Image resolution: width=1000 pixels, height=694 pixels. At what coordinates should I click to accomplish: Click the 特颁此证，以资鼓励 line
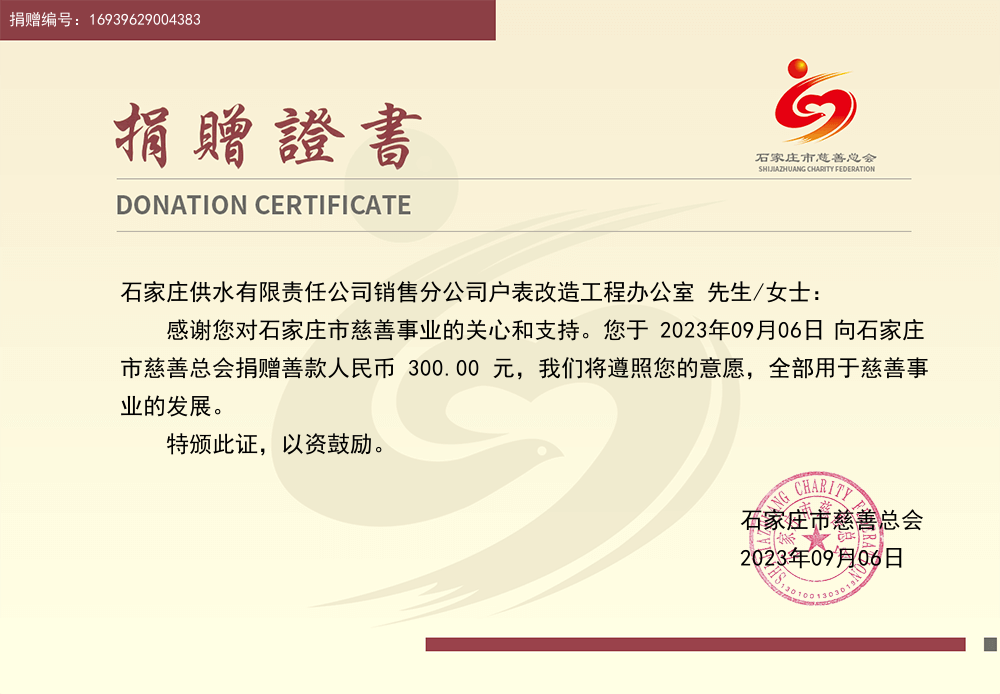click(x=276, y=444)
